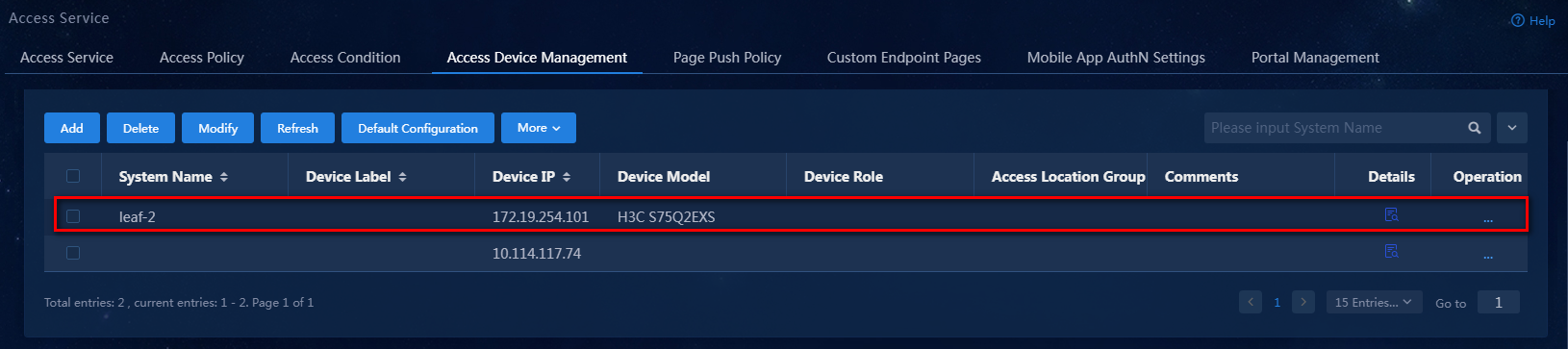The width and height of the screenshot is (1568, 349).
Task: Click the search magnifier icon
Action: [x=1474, y=128]
